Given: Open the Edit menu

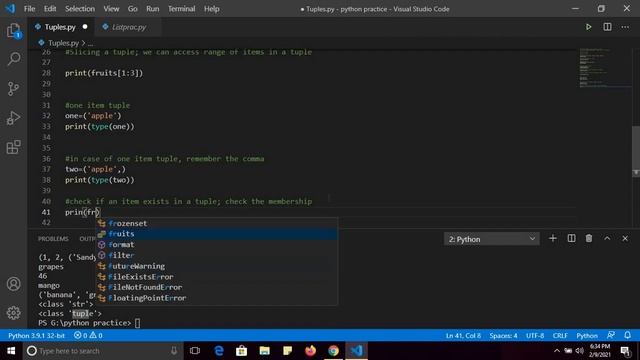Looking at the screenshot, I should [x=50, y=9].
